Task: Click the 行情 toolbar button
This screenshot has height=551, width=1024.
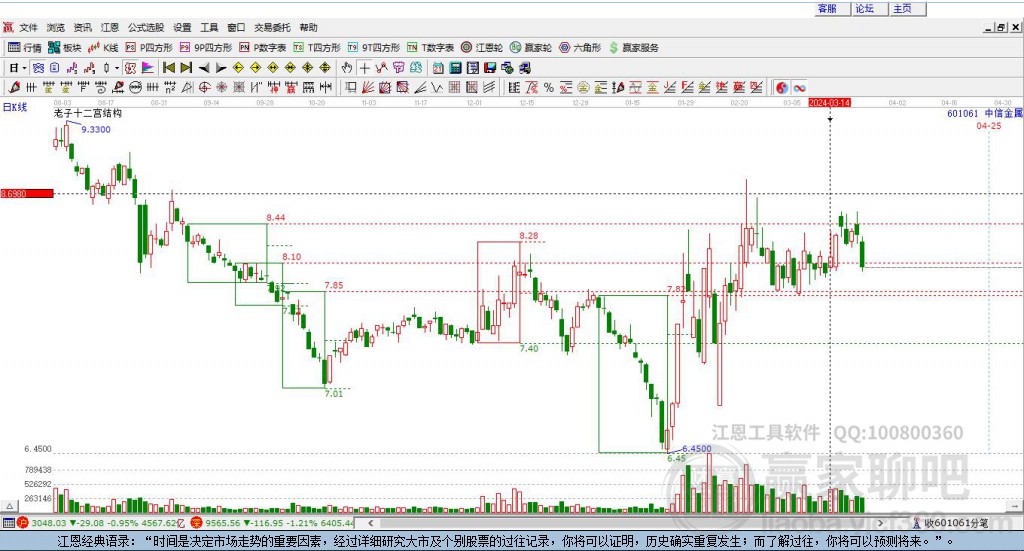Action: (x=25, y=48)
